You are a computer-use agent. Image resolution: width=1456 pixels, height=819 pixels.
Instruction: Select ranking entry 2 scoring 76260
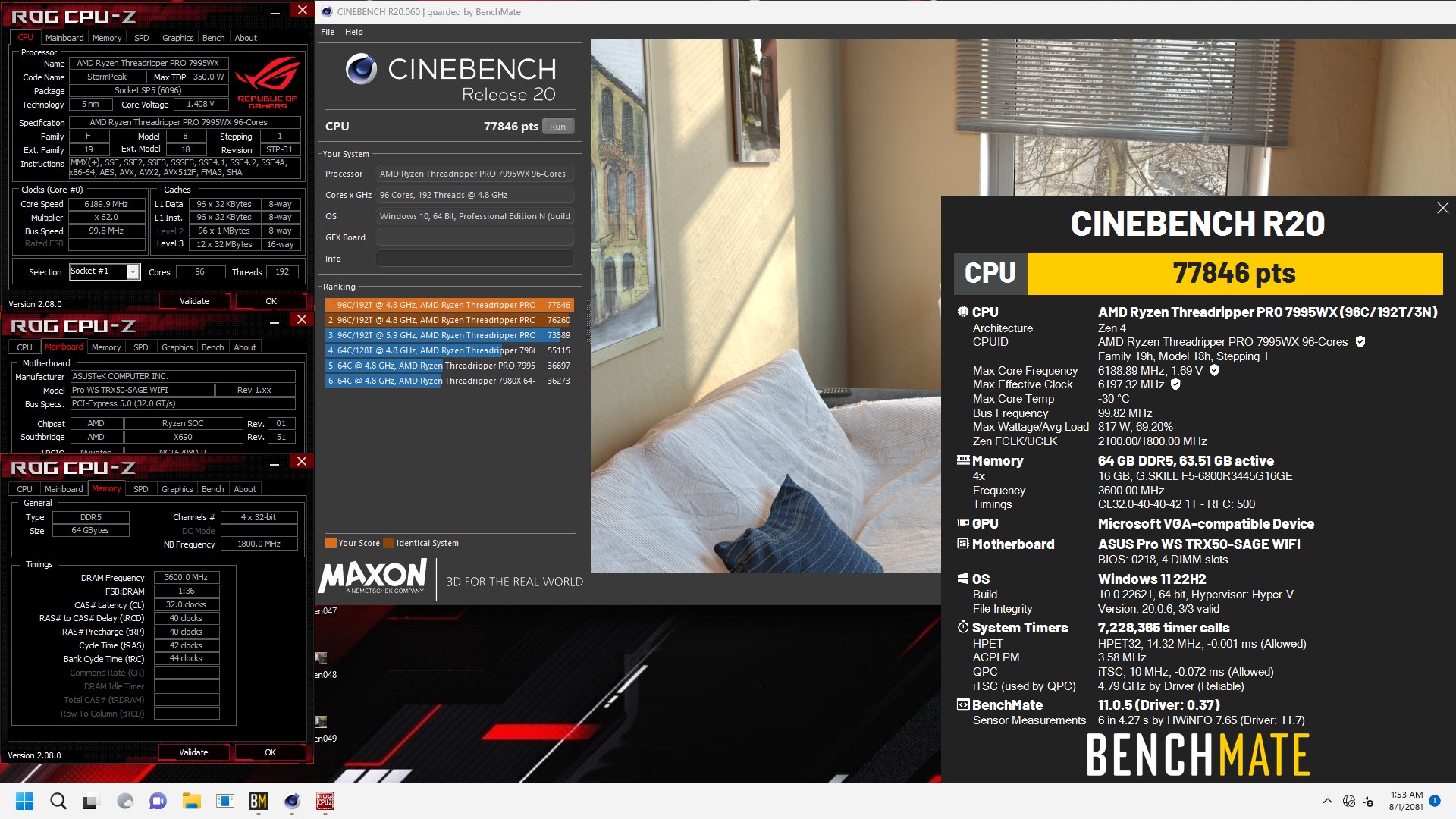(449, 320)
